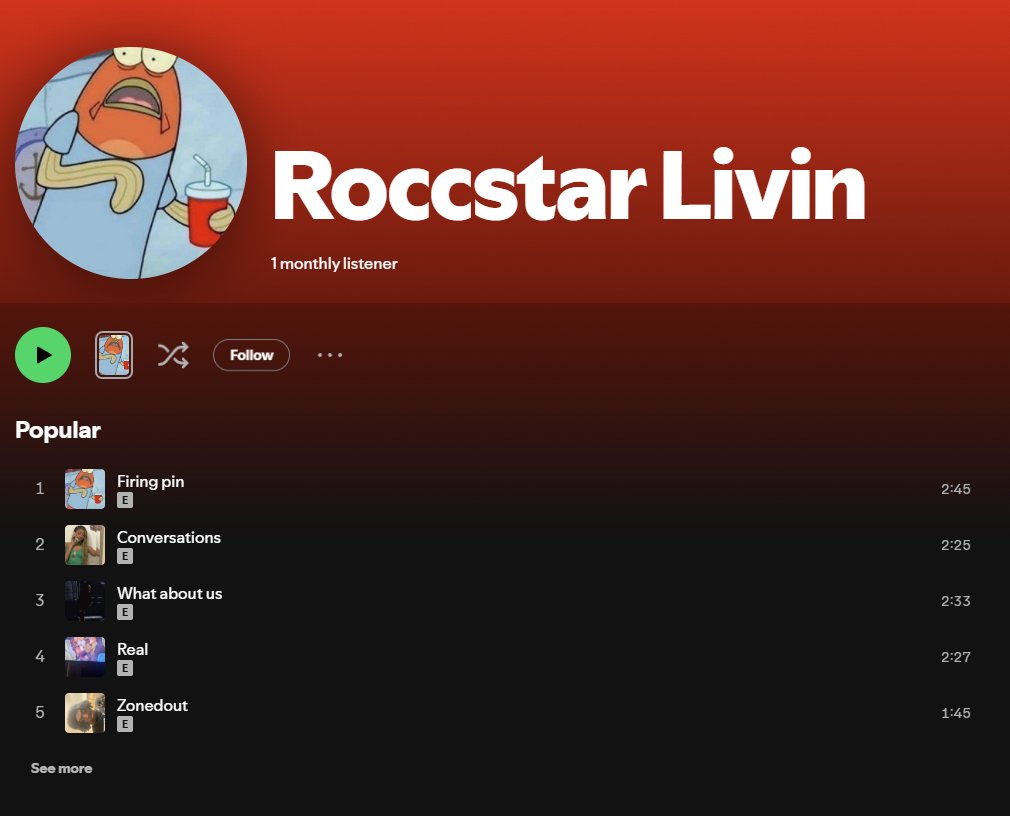Toggle shuffle playback icon
Screen dimensions: 1010x816
173,355
